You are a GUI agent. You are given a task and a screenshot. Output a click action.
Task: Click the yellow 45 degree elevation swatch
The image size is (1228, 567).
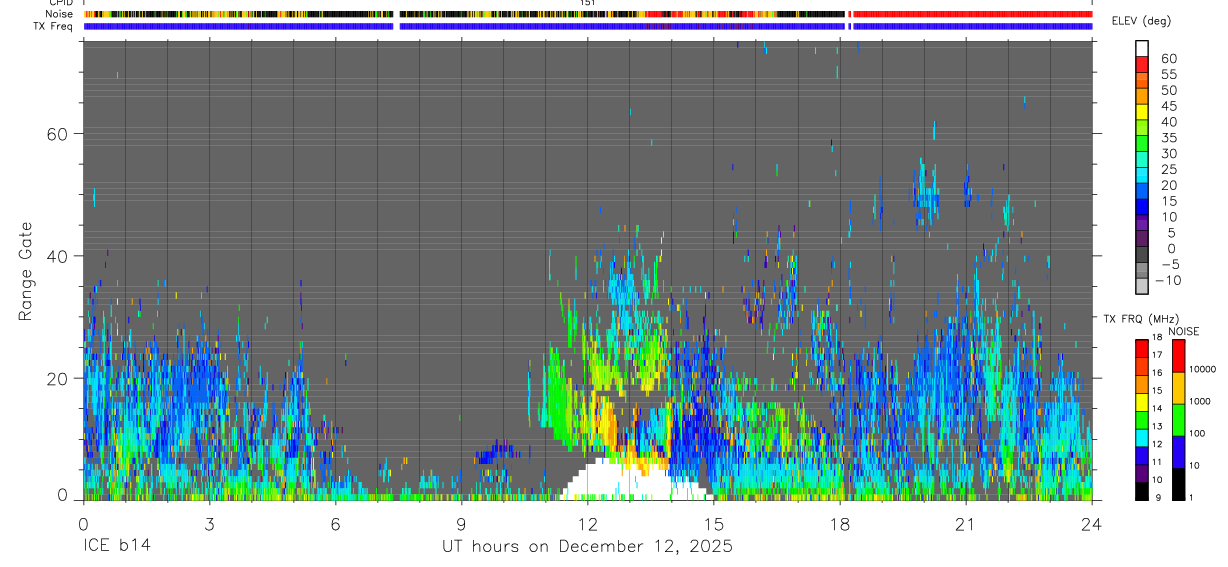pyautogui.click(x=1141, y=112)
